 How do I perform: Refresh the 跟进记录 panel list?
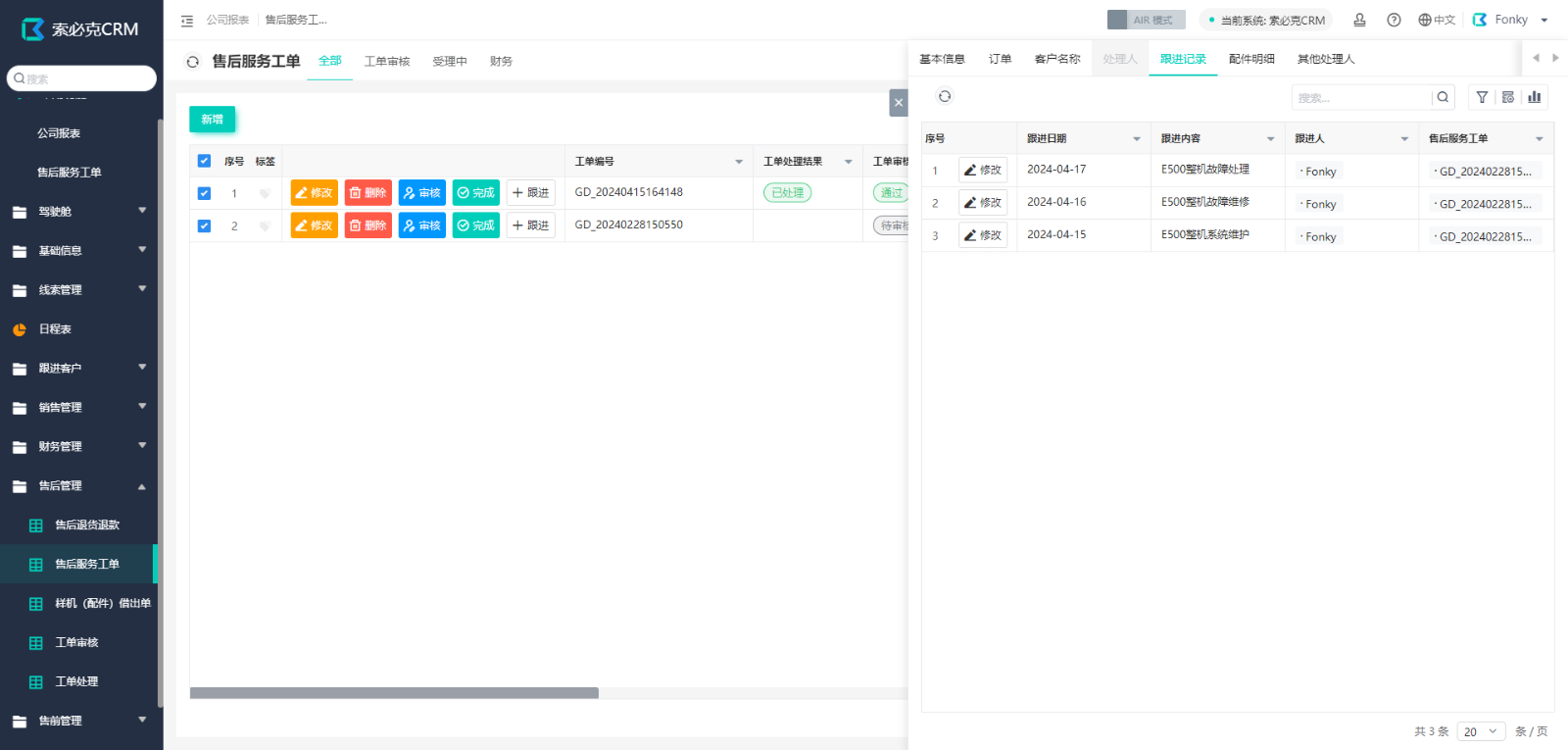point(945,96)
